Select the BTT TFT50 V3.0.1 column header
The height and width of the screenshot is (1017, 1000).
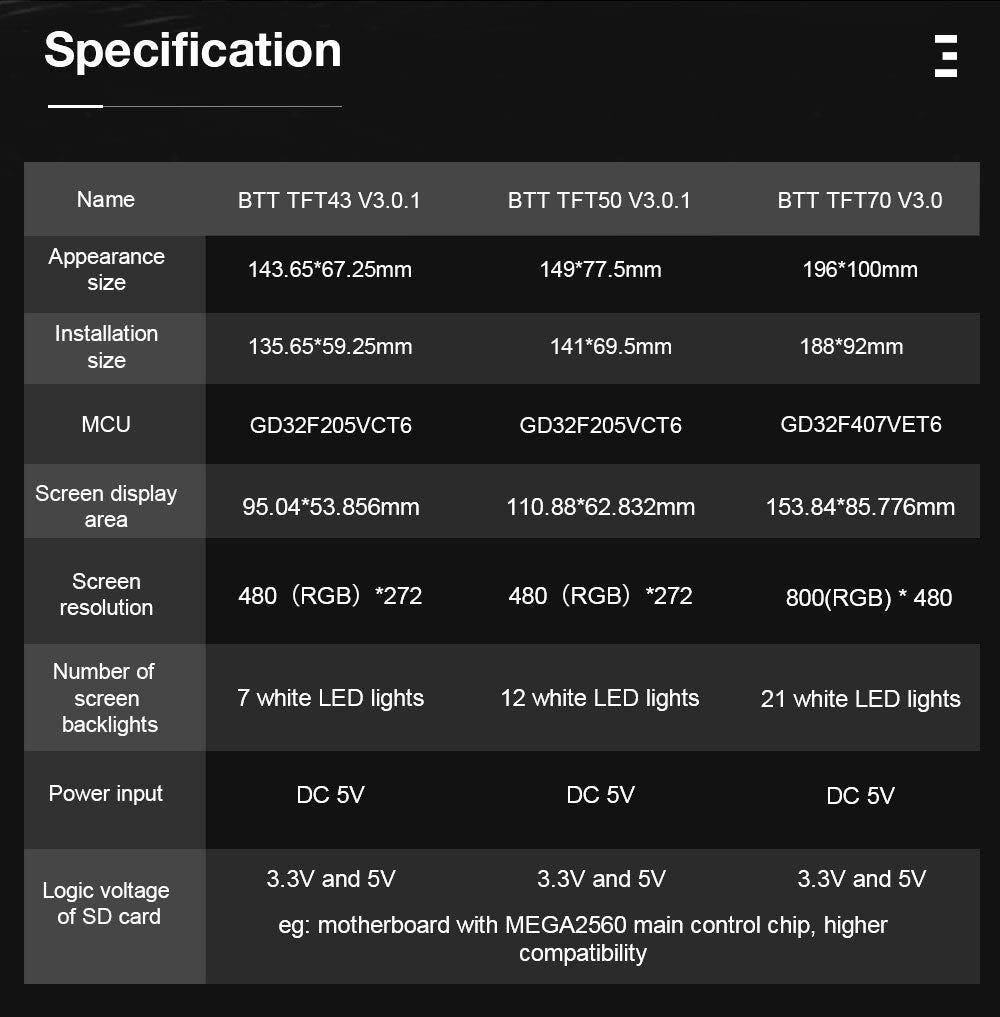(599, 200)
